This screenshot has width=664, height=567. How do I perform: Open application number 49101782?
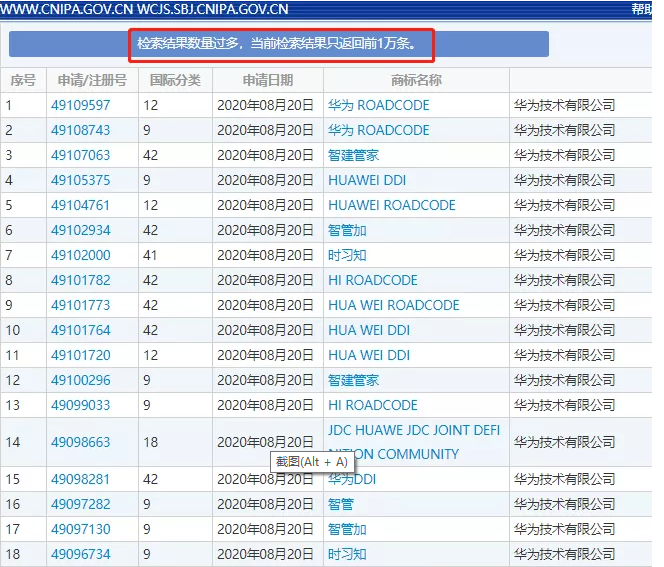click(x=80, y=280)
